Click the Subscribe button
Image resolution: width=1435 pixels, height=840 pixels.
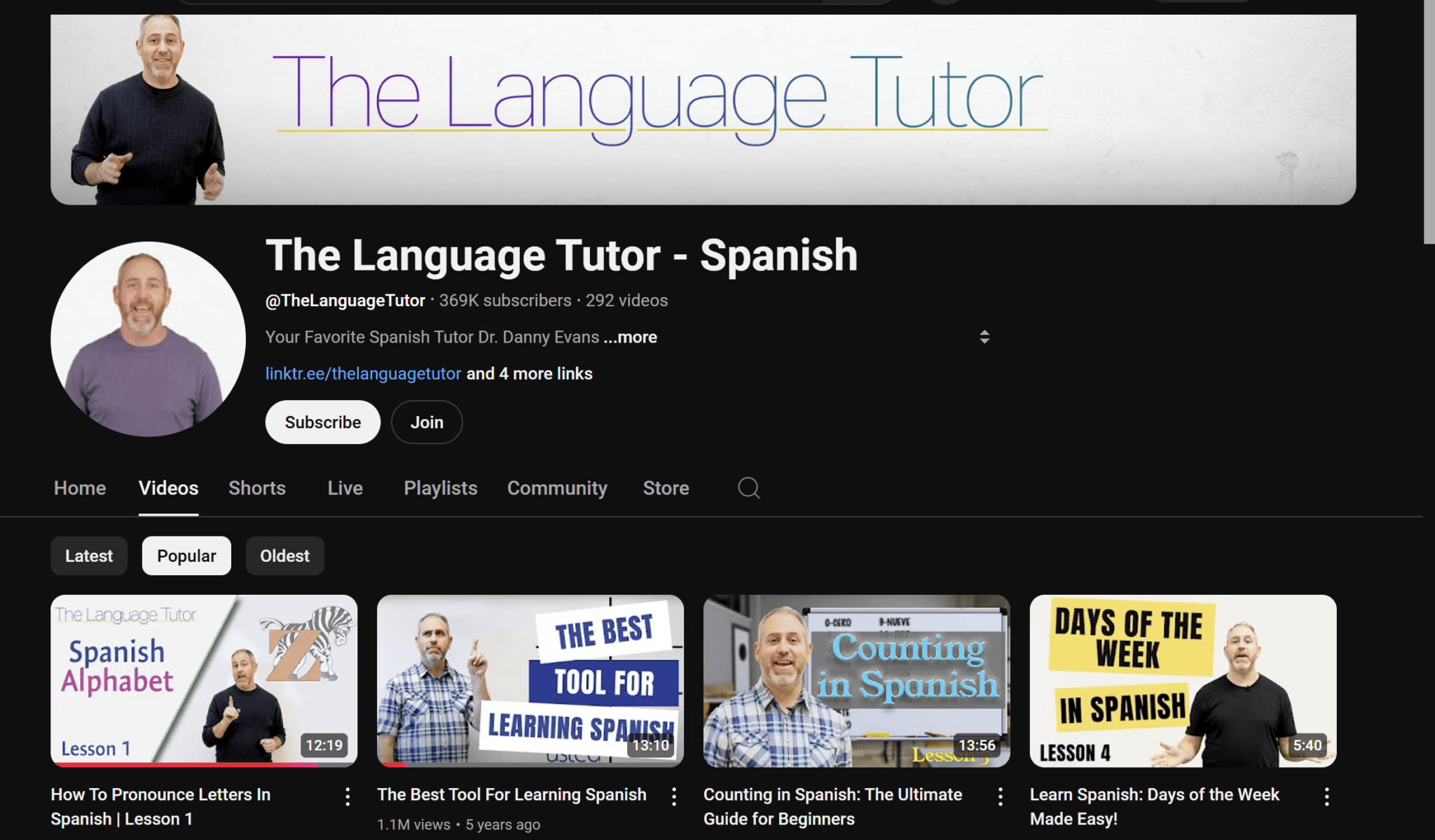[x=322, y=422]
